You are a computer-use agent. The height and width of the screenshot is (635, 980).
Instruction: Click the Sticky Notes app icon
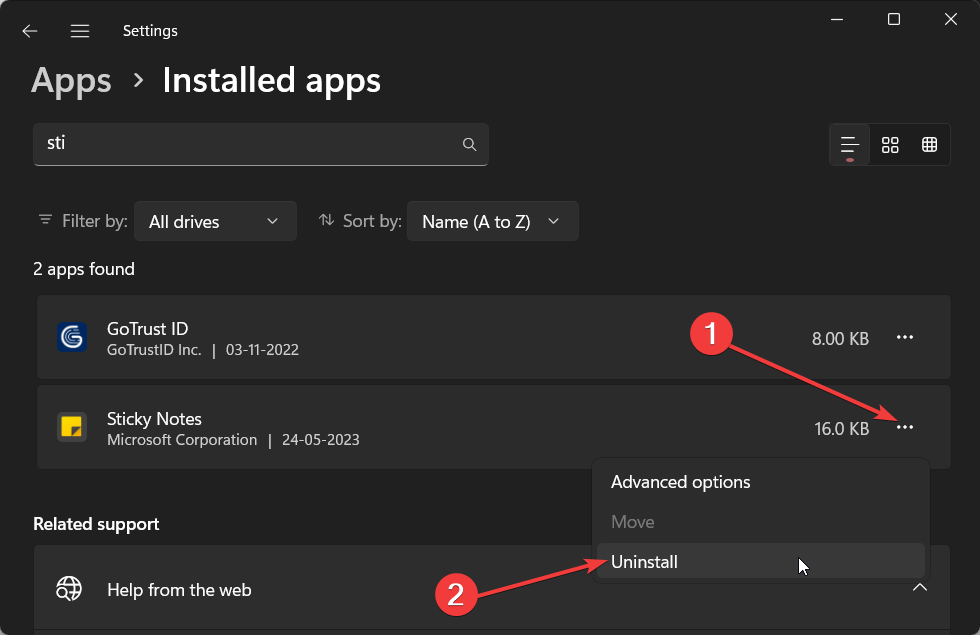point(72,428)
